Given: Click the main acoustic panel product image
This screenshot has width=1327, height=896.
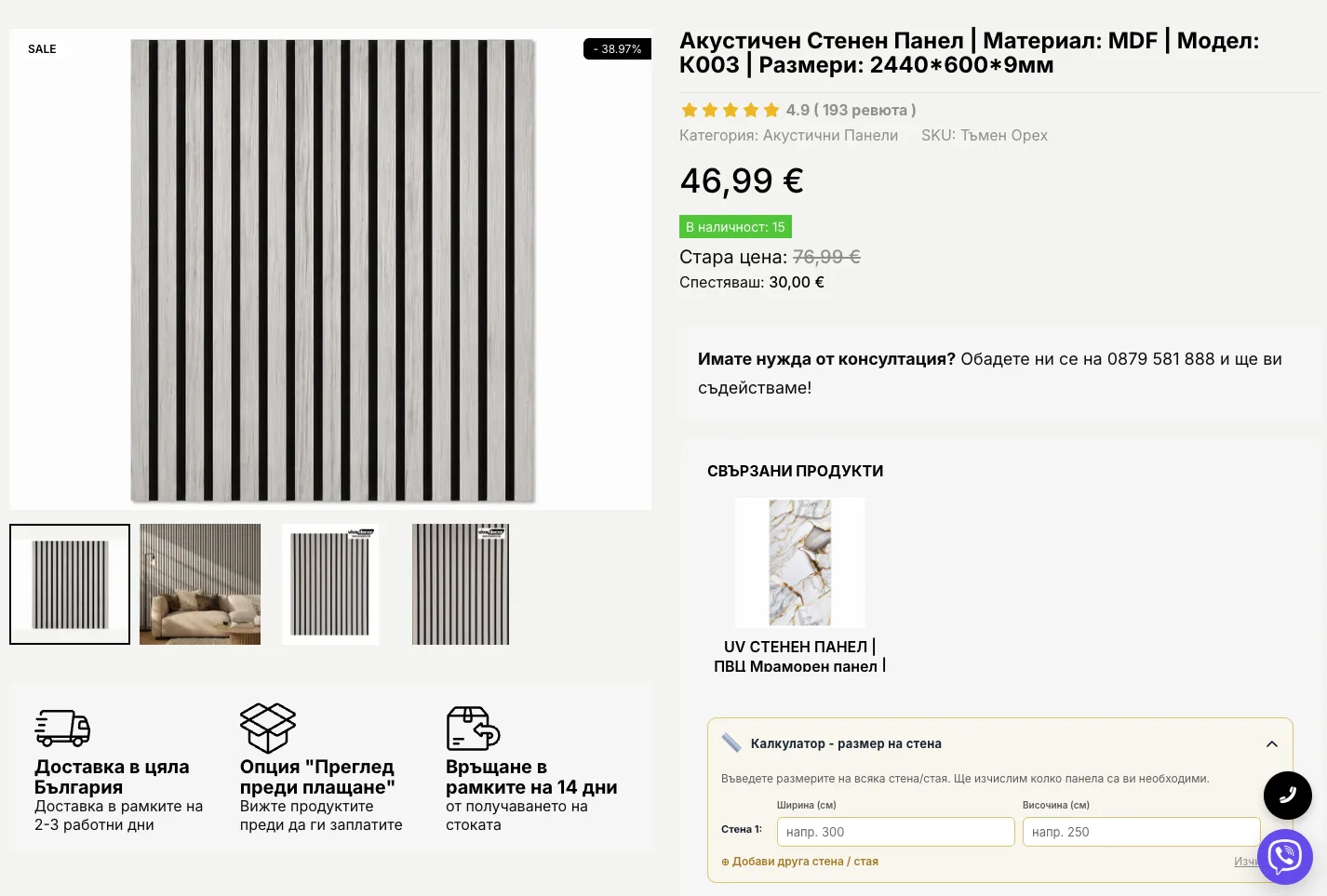Looking at the screenshot, I should click(330, 270).
